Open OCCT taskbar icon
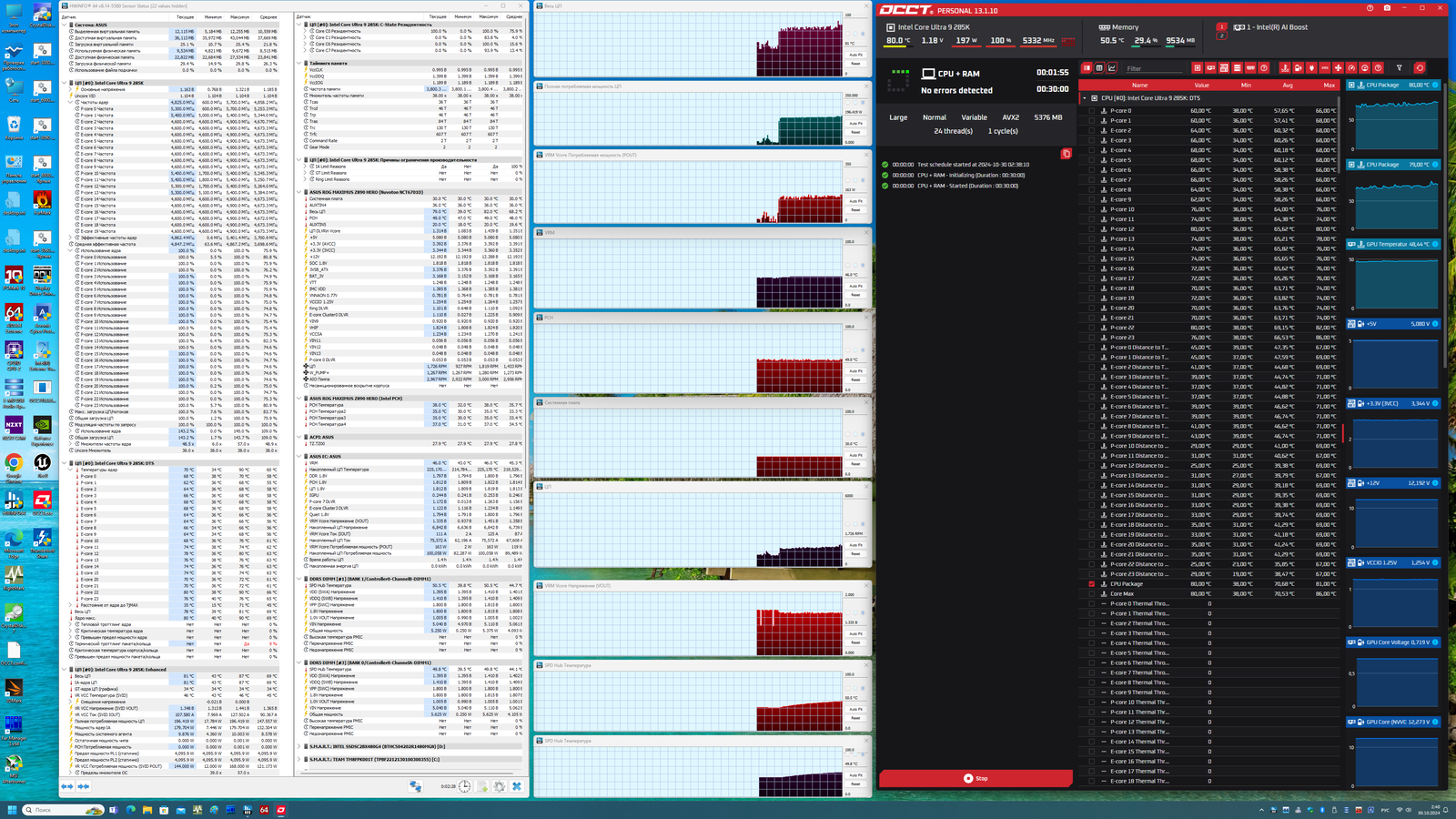This screenshot has width=1456, height=819. point(281,810)
